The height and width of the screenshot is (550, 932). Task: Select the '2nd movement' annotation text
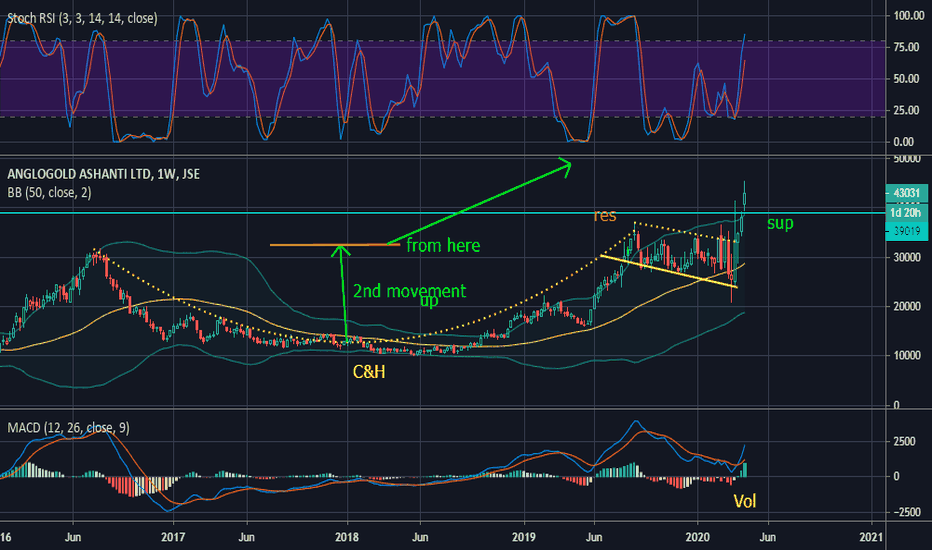[410, 291]
